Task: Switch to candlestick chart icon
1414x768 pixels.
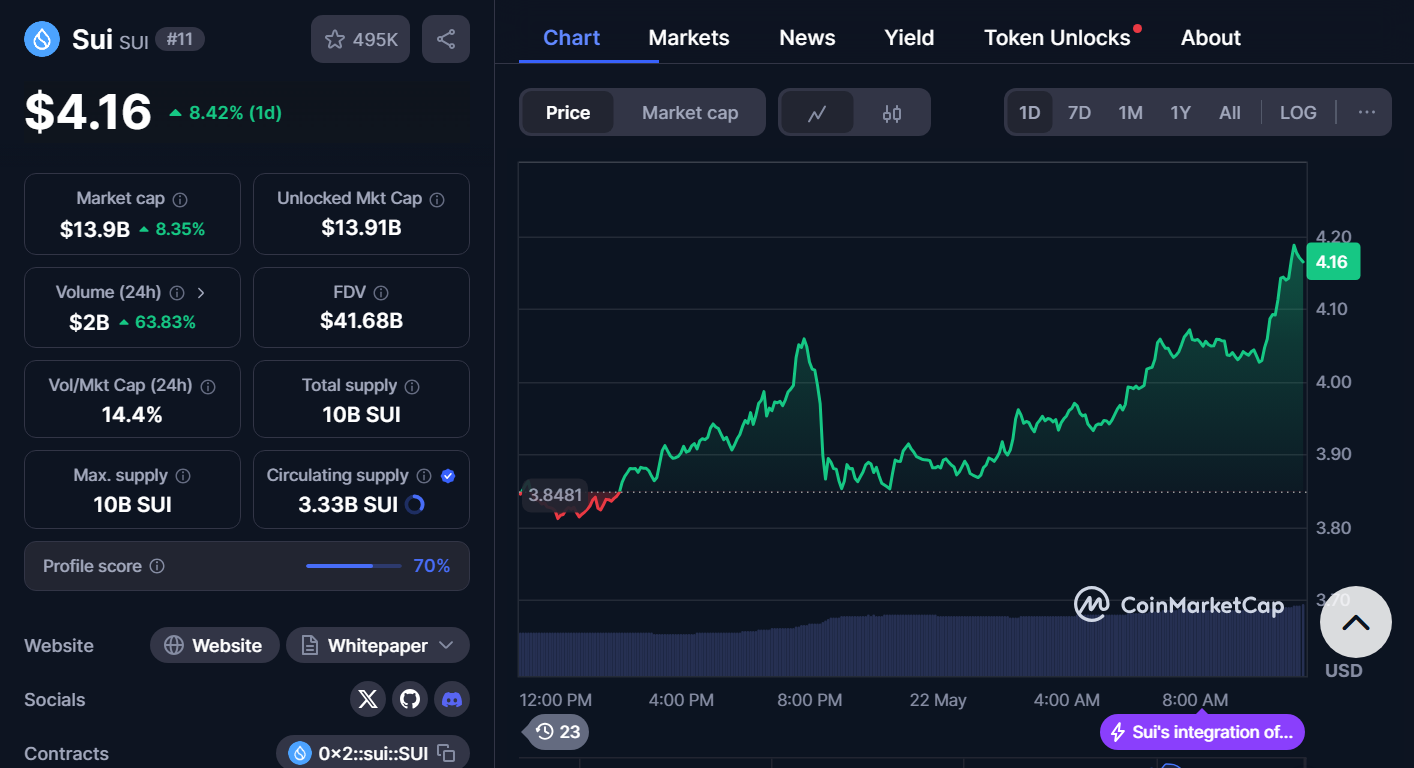Action: coord(892,113)
